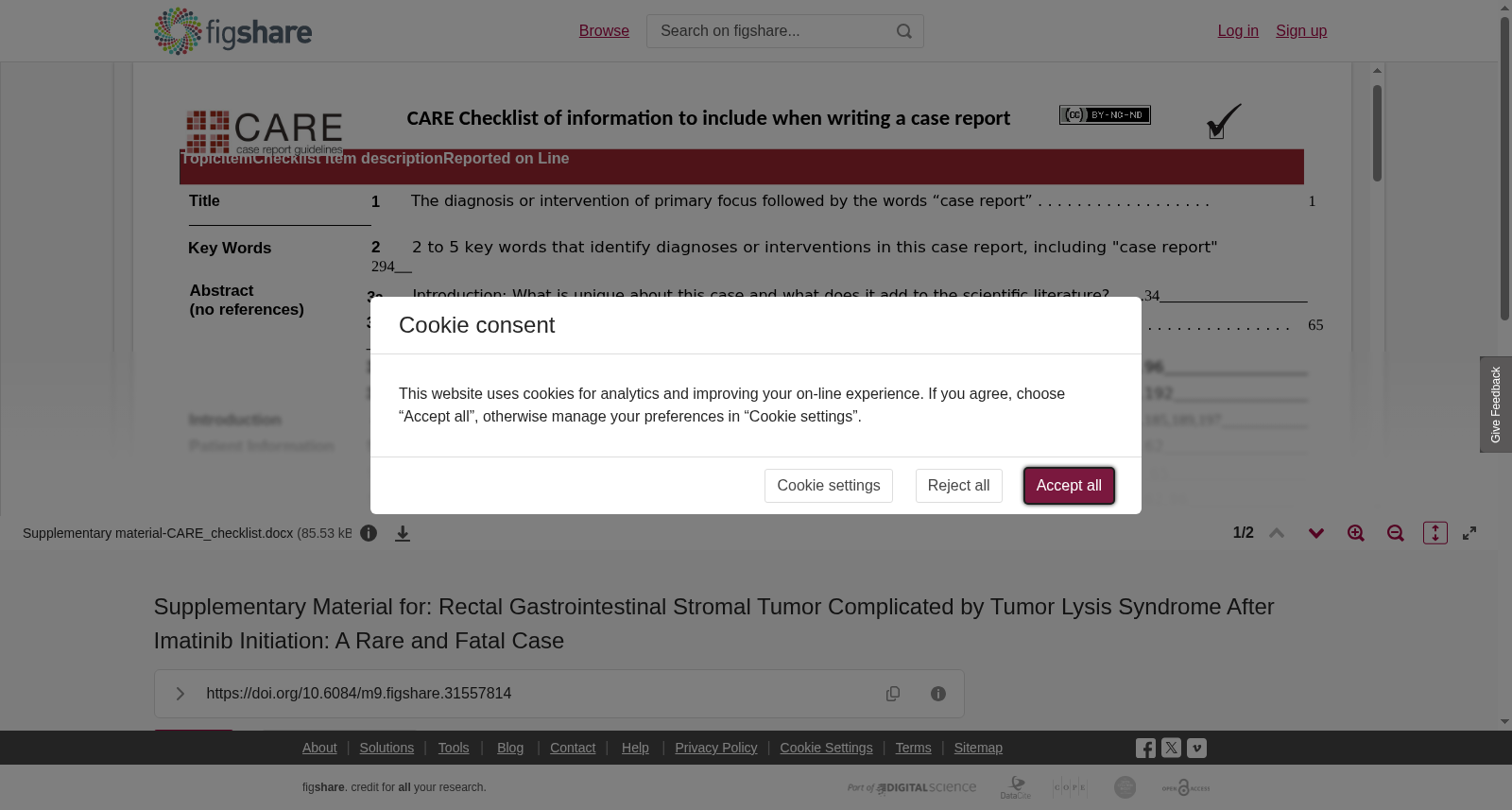Open the X (Twitter) footer icon

pos(1171,748)
